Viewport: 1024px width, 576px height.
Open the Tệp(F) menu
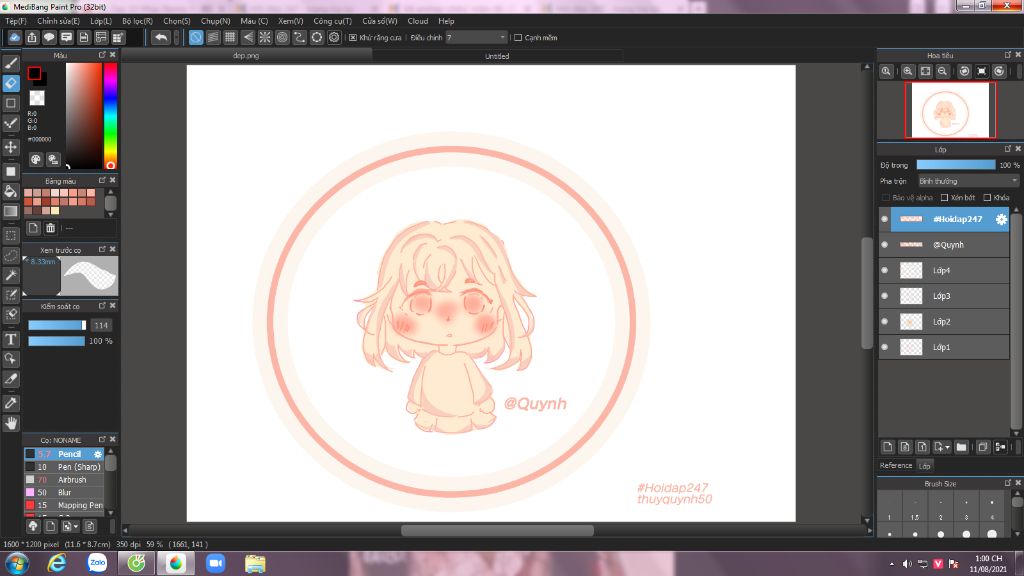tap(16, 21)
